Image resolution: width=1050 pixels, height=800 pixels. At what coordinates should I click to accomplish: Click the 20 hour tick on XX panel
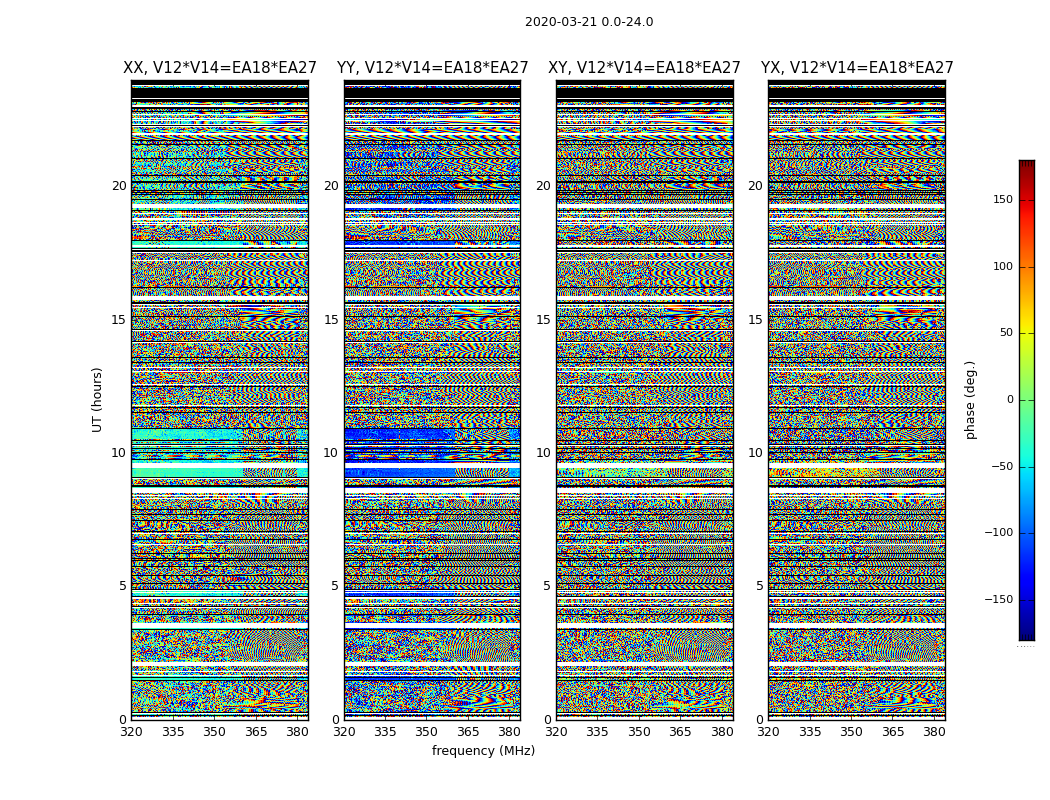(x=119, y=186)
